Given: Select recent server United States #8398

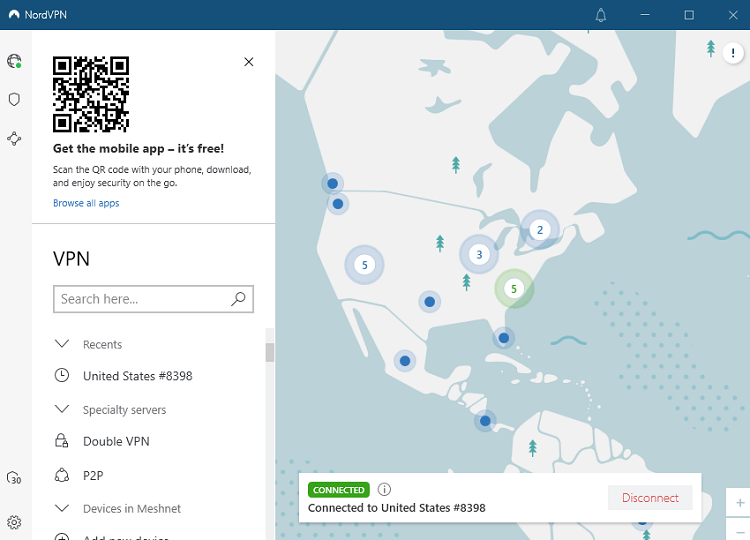Looking at the screenshot, I should pos(138,376).
